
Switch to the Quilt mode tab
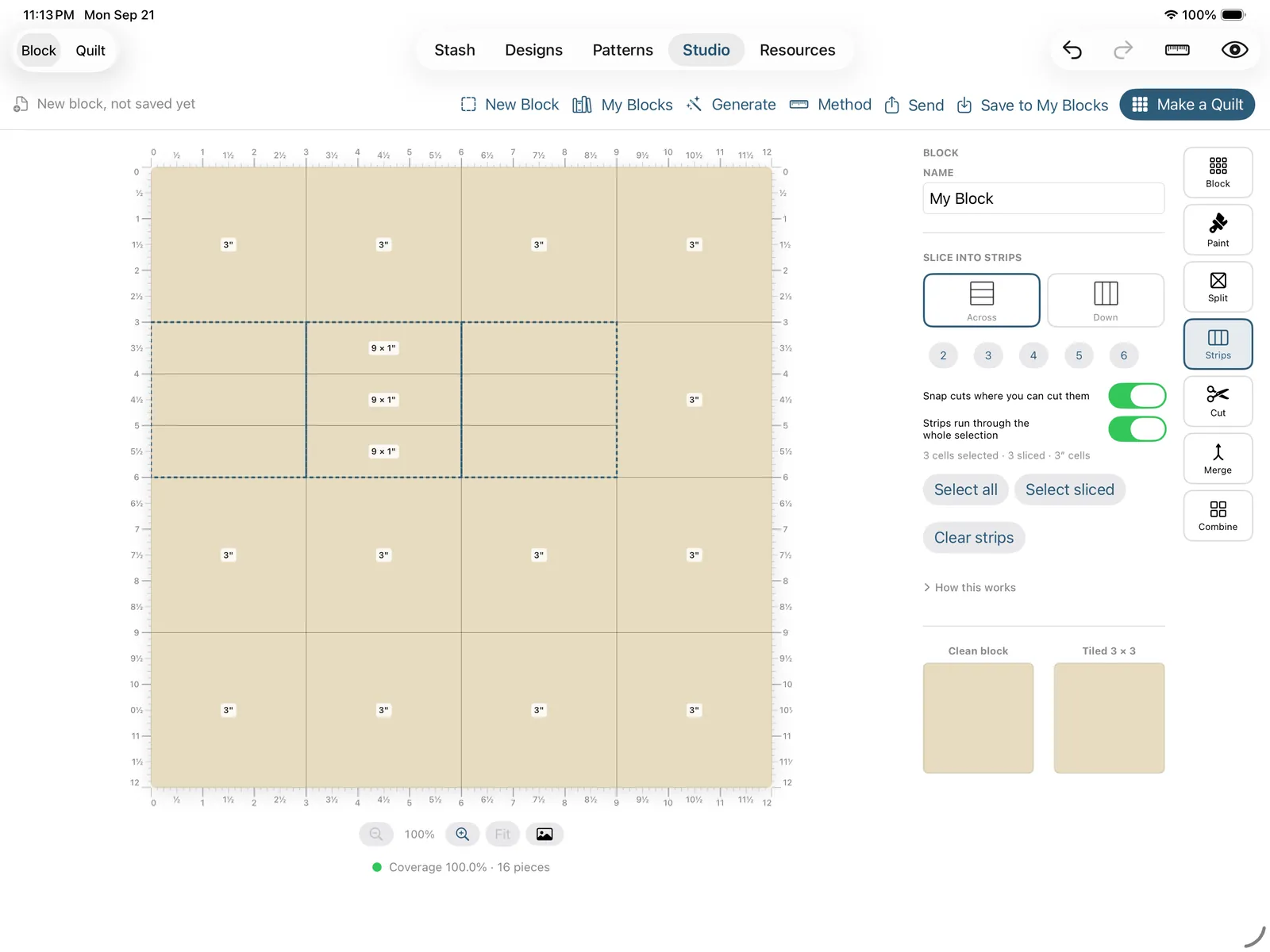point(90,51)
